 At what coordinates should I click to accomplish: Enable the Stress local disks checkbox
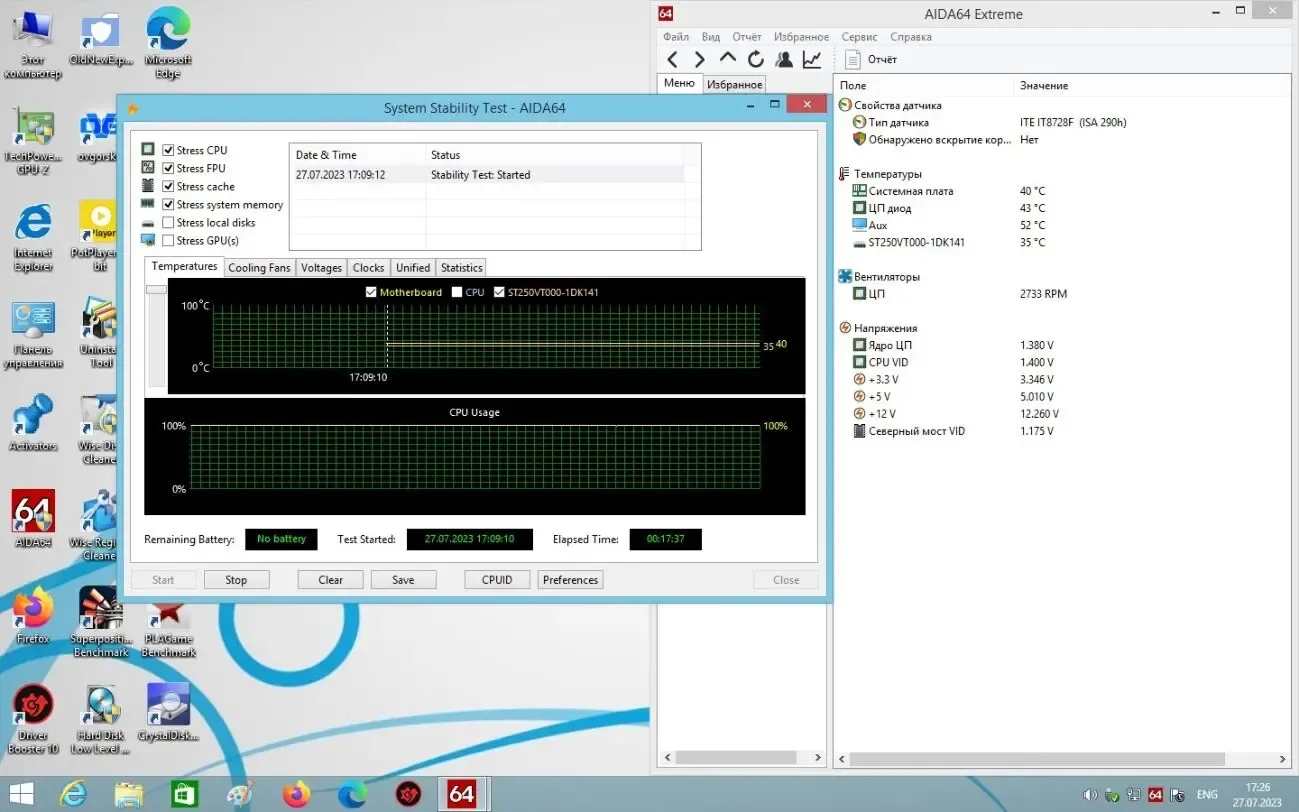point(168,222)
